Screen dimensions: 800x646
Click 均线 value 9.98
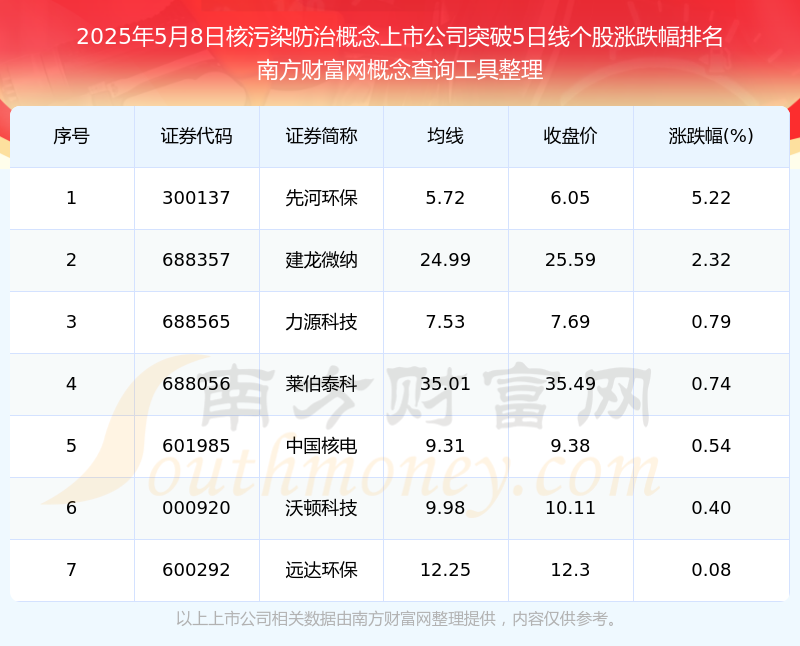click(445, 508)
